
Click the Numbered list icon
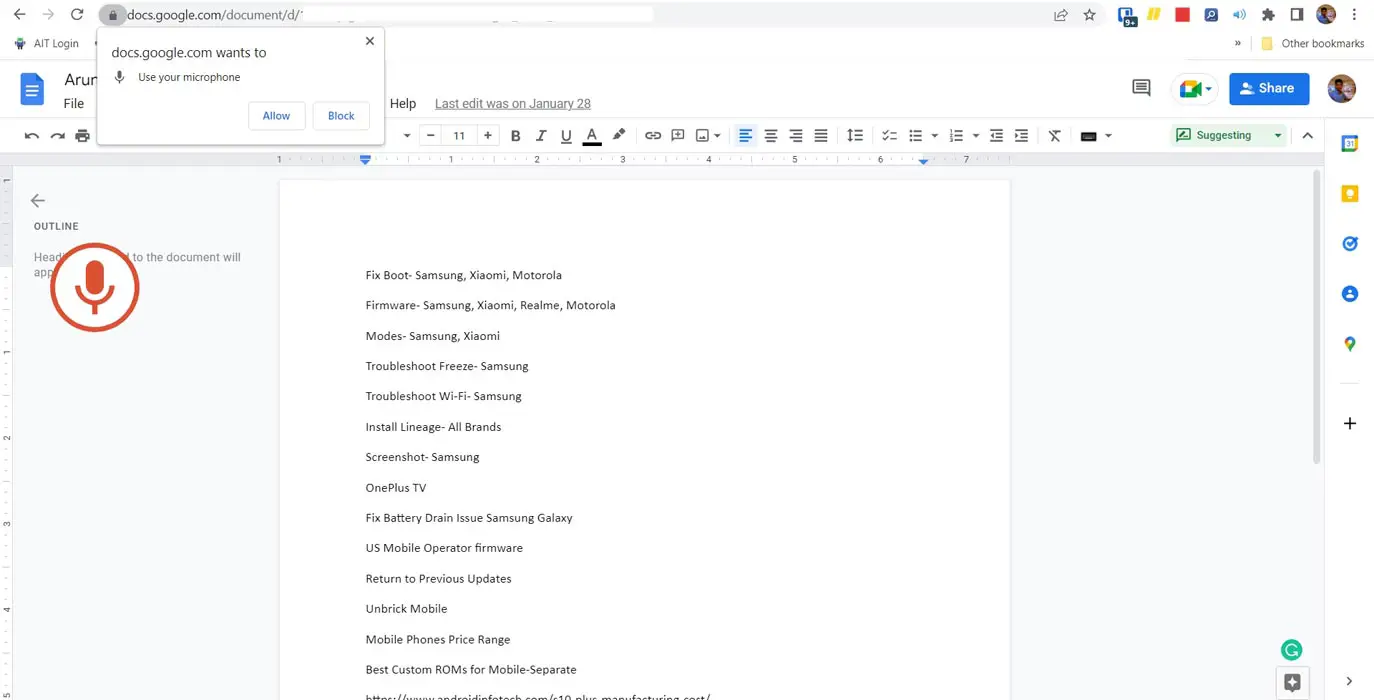tap(956, 136)
